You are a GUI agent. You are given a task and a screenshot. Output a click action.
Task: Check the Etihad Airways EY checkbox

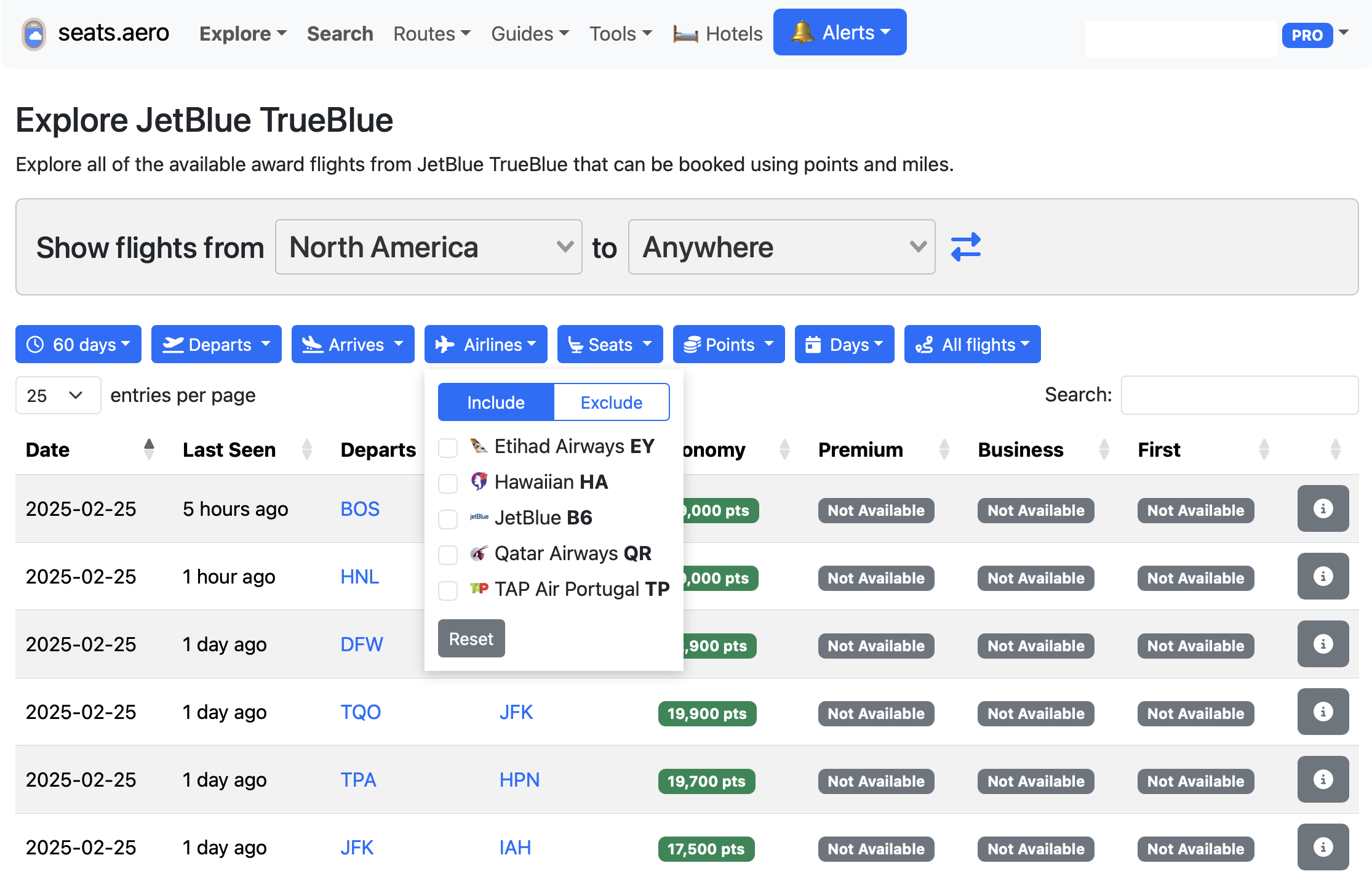point(448,448)
